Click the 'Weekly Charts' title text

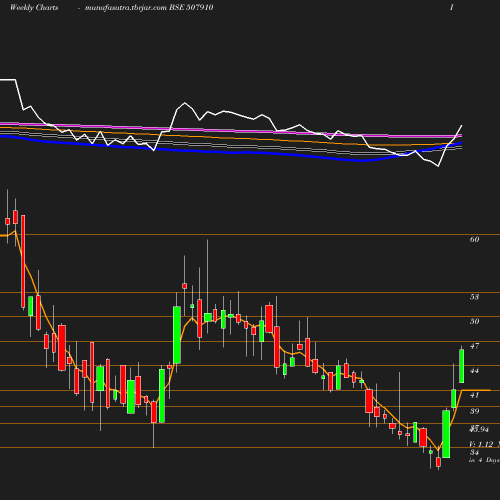34,7
